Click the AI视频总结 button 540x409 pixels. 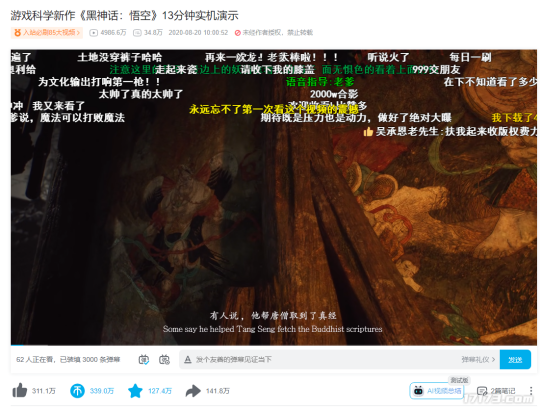pyautogui.click(x=437, y=391)
